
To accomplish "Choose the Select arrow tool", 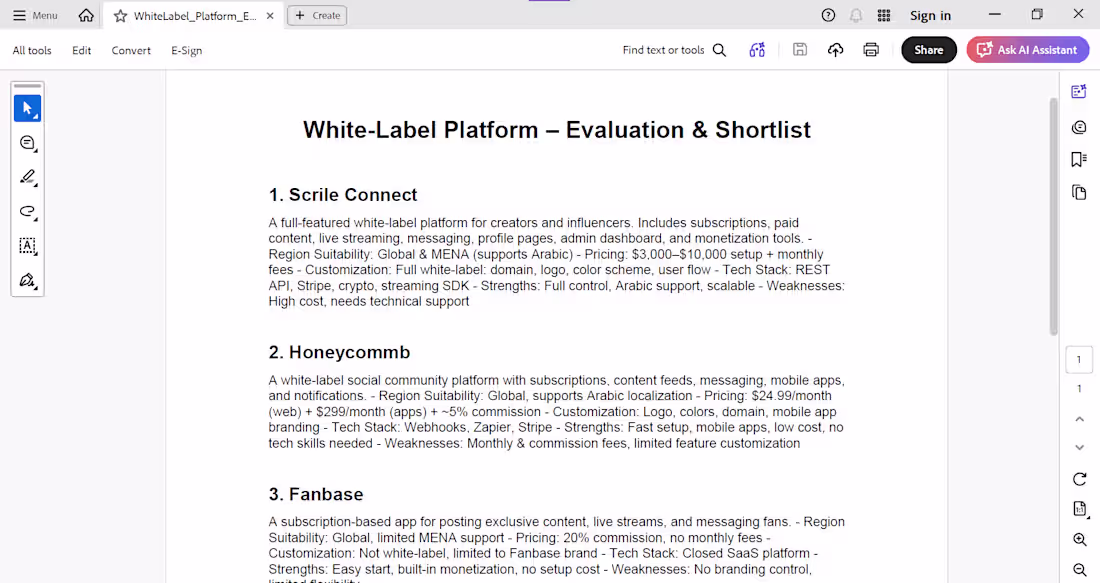I will click(27, 109).
